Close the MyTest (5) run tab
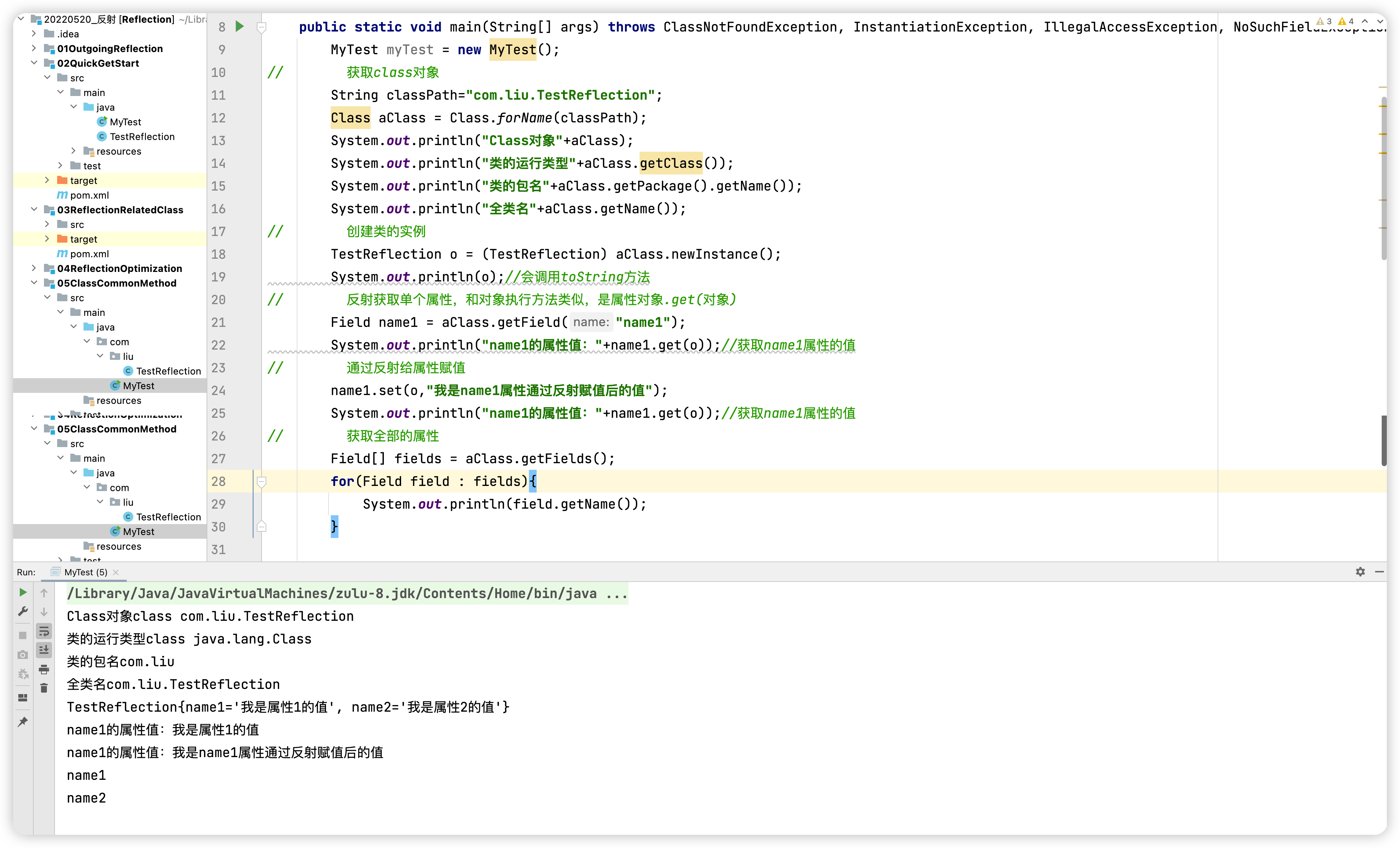This screenshot has height=848, width=1400. [116, 572]
